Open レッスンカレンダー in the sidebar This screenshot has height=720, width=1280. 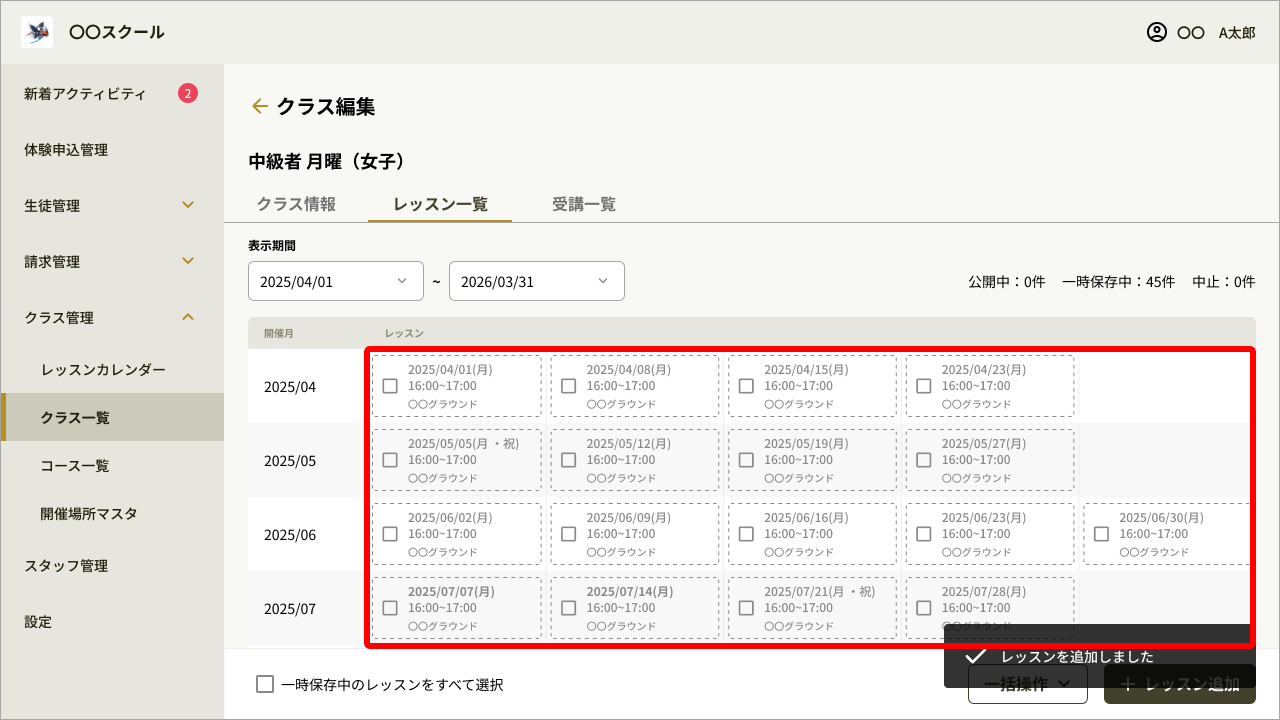pyautogui.click(x=103, y=370)
